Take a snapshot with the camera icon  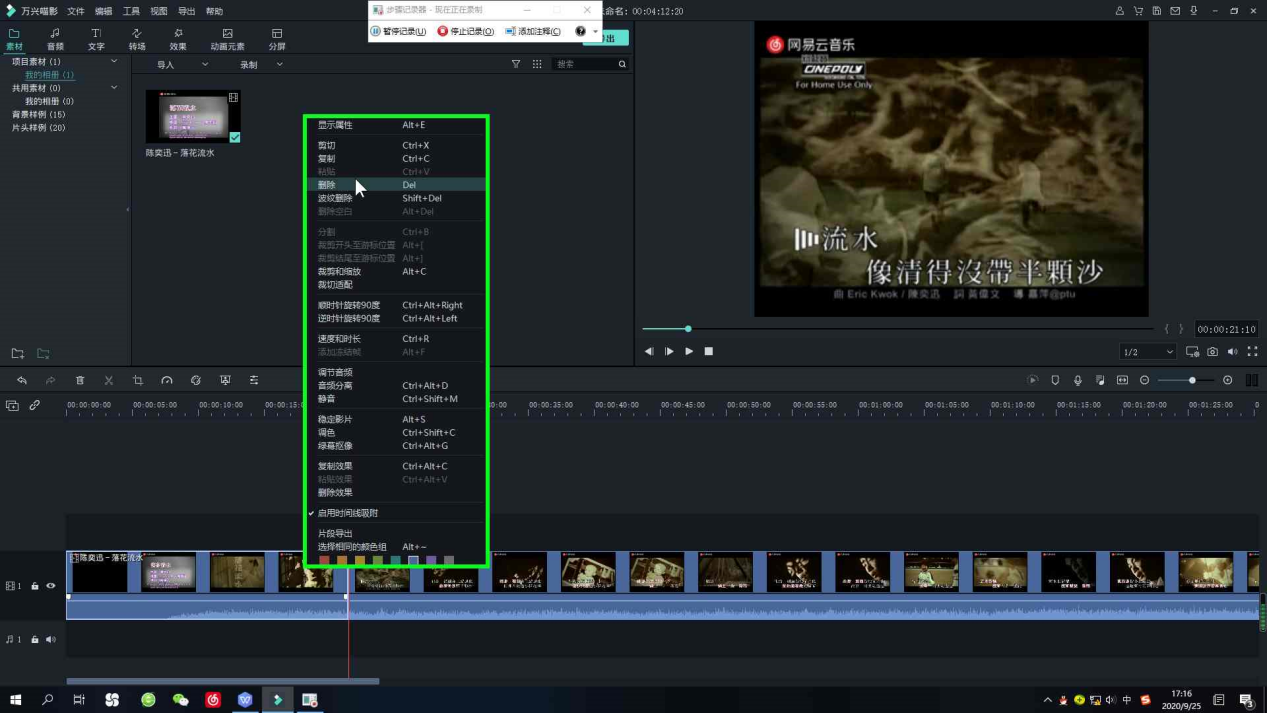click(1212, 352)
